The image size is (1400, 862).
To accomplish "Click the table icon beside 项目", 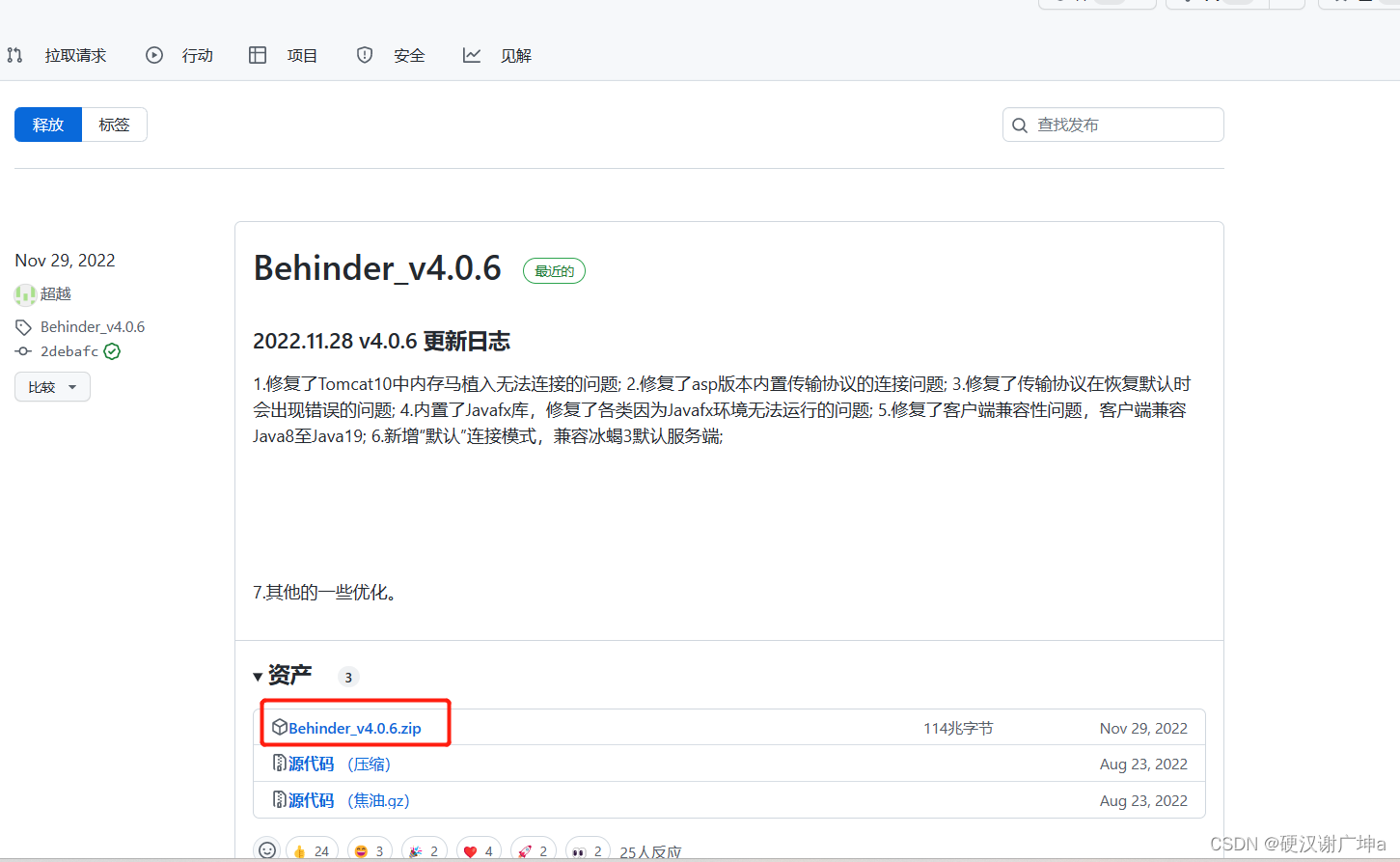I will coord(258,55).
